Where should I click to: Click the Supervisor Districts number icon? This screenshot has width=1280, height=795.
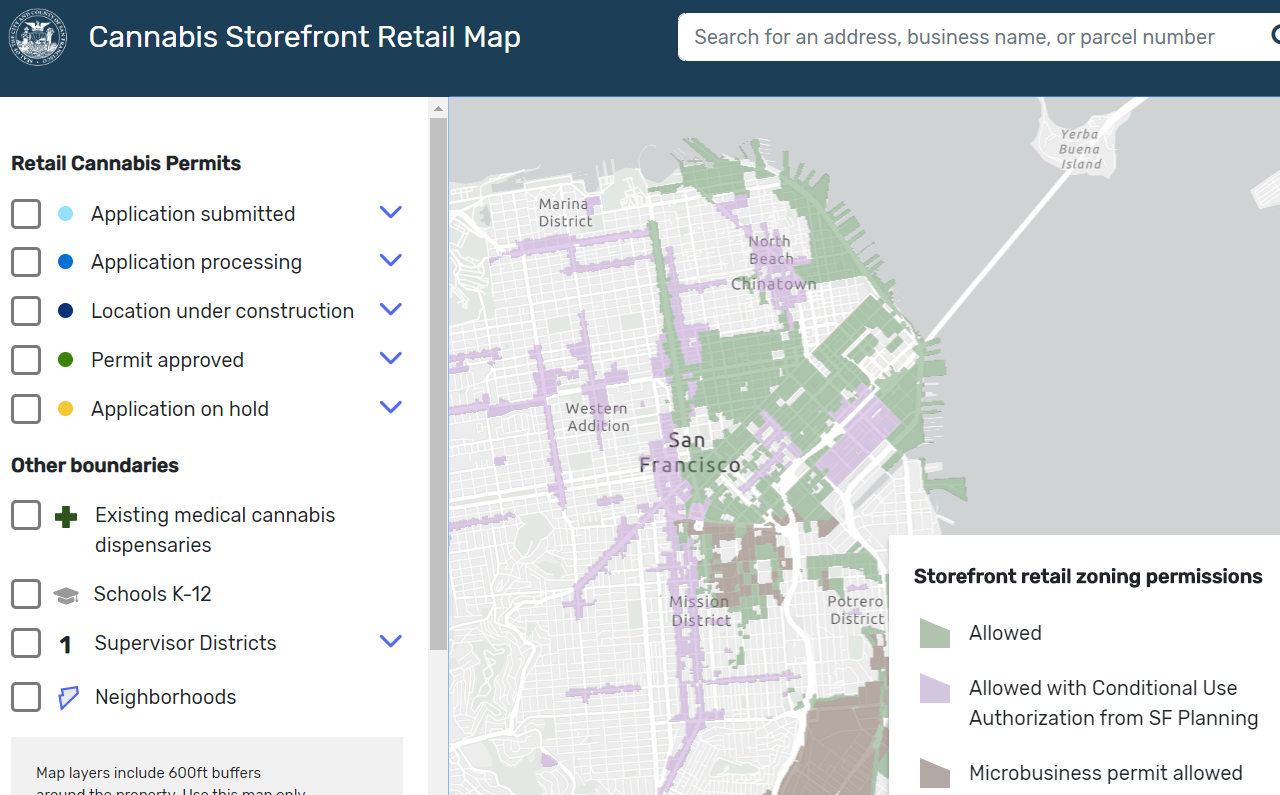tap(66, 643)
